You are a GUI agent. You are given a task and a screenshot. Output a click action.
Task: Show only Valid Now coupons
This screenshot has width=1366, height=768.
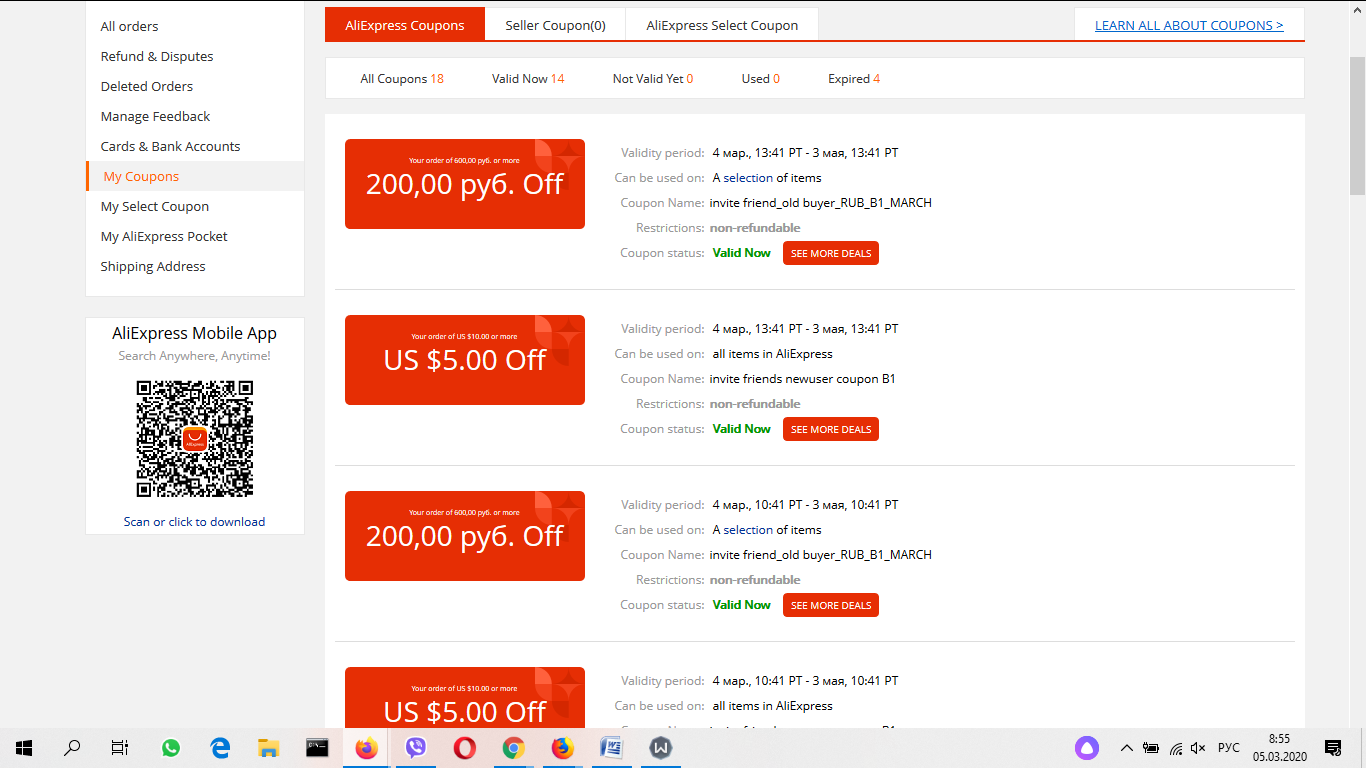(x=528, y=79)
